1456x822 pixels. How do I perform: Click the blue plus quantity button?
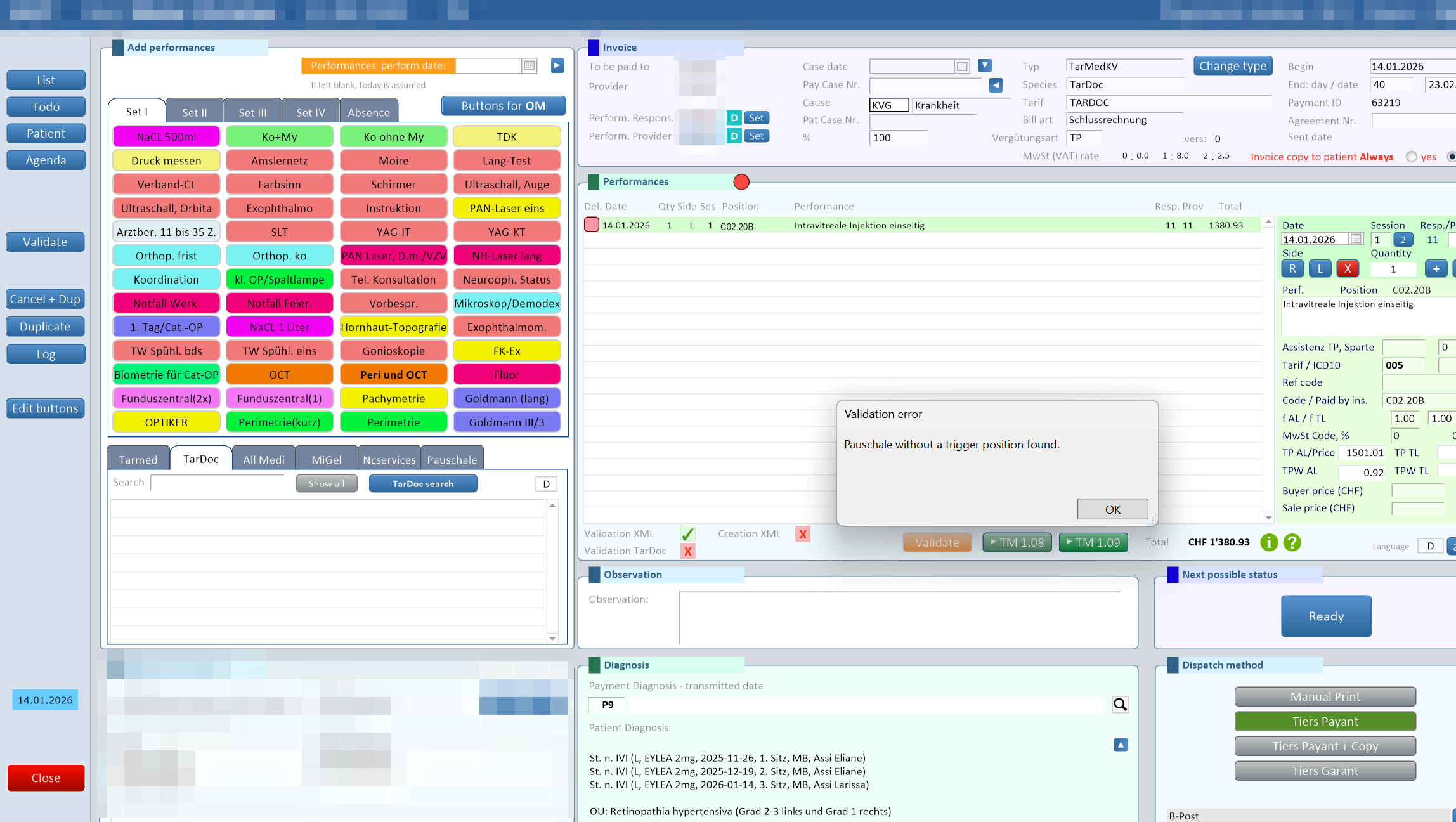[1436, 269]
